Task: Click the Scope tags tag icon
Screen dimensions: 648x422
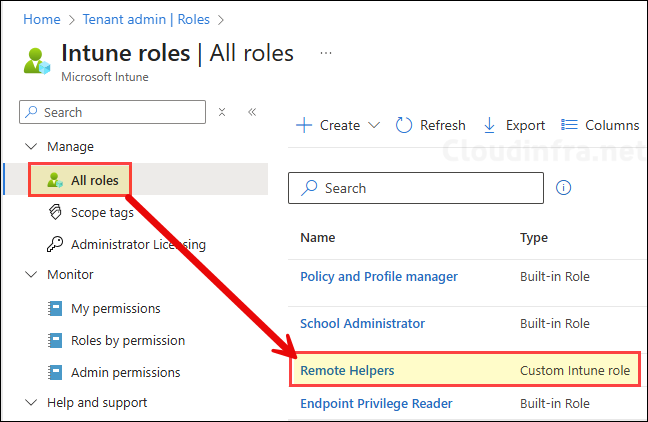Action: coord(55,212)
